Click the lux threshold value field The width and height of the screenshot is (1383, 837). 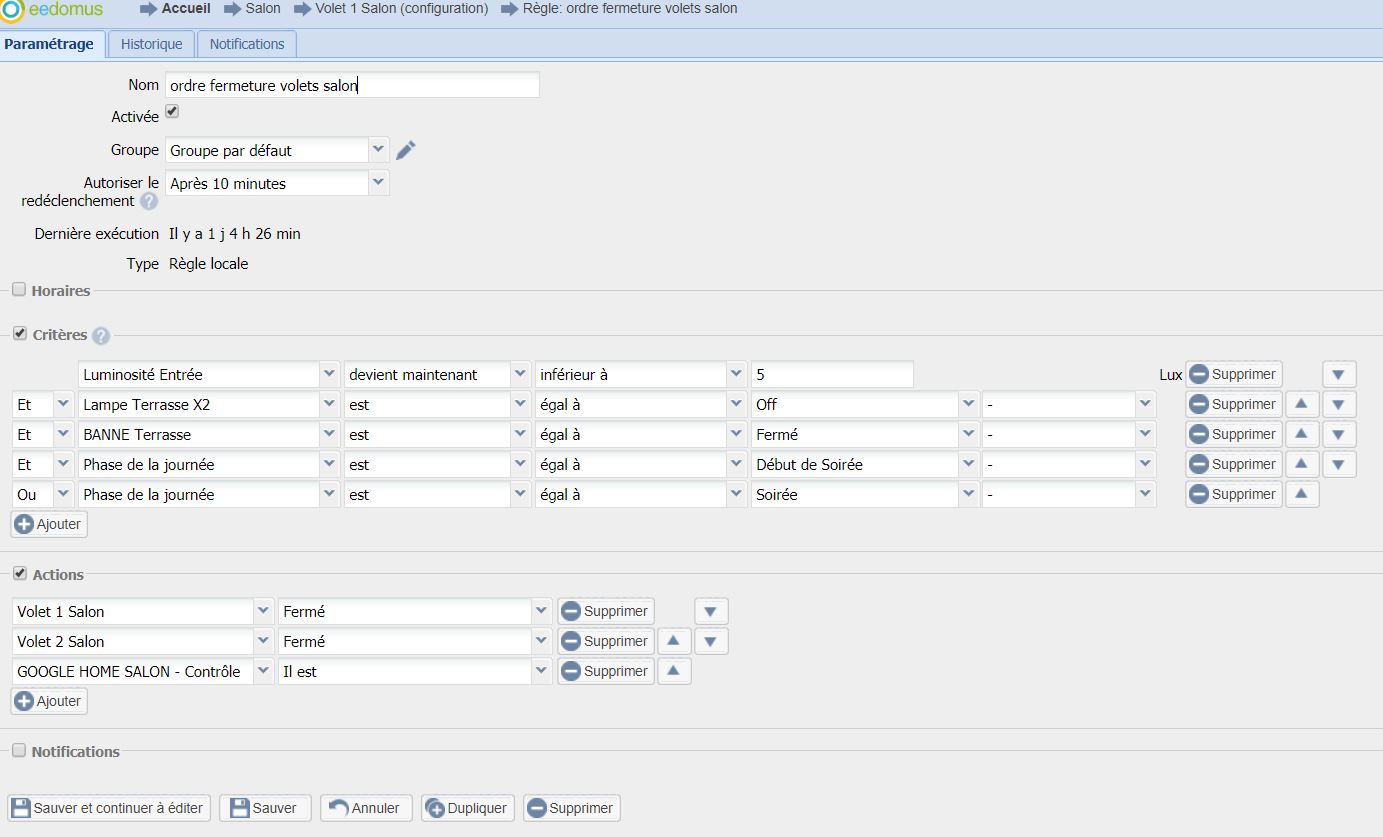point(832,374)
